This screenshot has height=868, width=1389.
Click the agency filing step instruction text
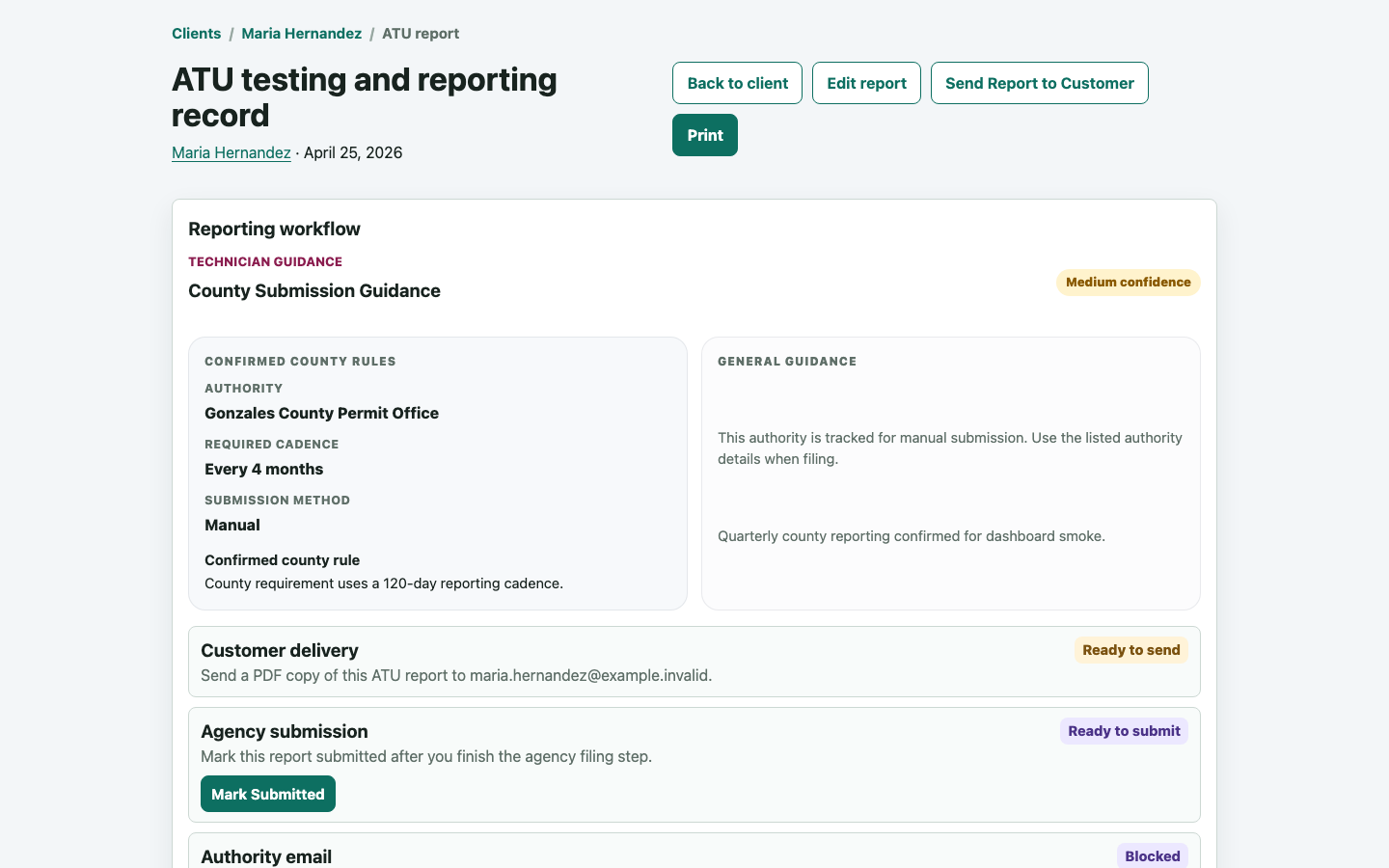[x=426, y=757]
